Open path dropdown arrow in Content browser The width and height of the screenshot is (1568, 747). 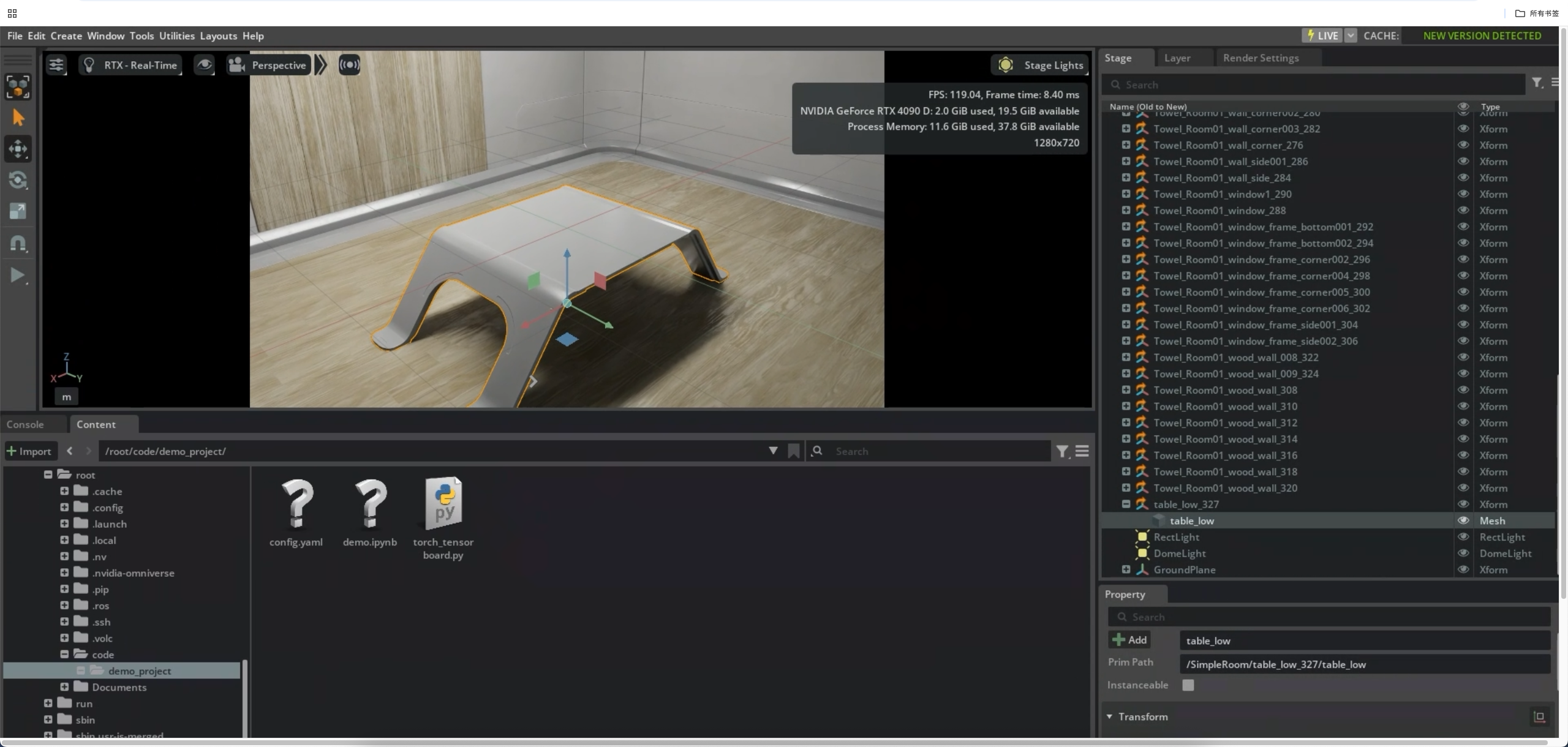click(x=773, y=451)
